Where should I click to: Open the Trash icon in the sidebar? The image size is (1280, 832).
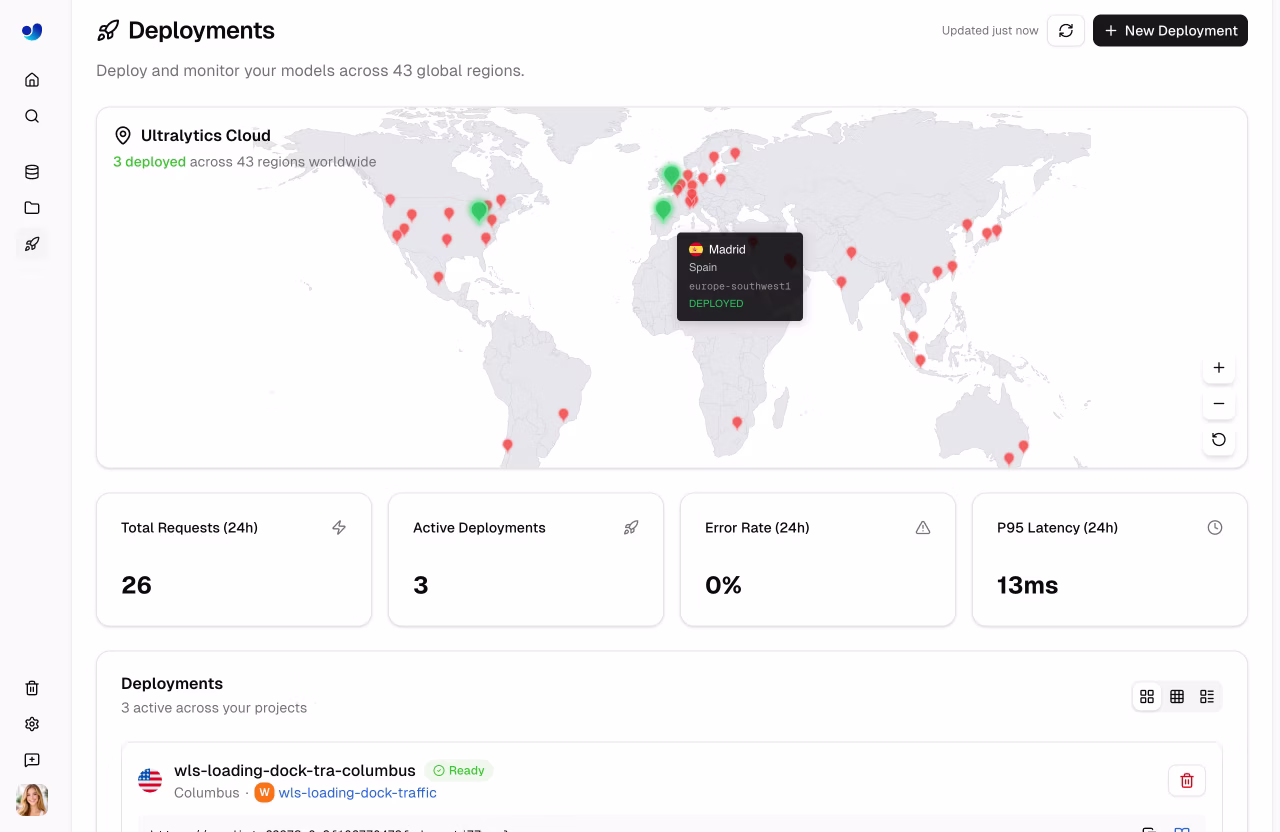pos(31,688)
